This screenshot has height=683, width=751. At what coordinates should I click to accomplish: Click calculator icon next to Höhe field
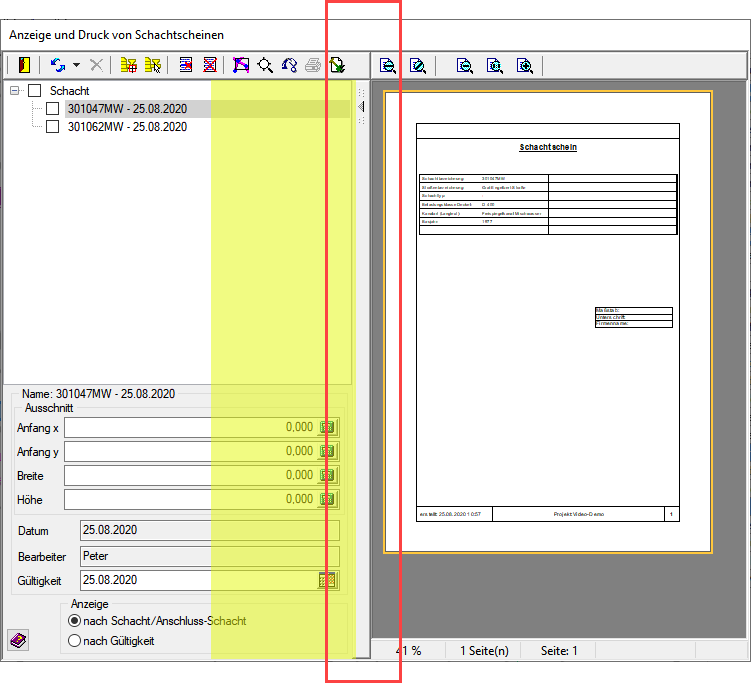coord(327,499)
